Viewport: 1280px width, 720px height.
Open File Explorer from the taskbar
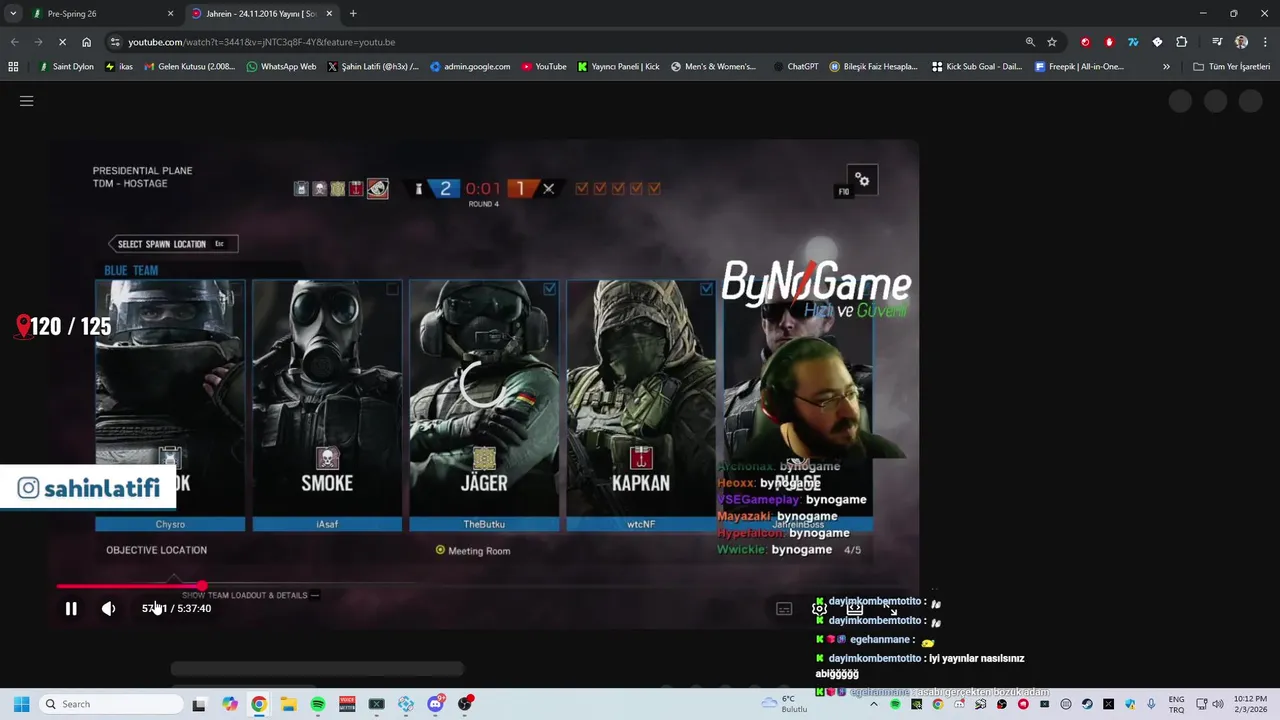pyautogui.click(x=288, y=704)
